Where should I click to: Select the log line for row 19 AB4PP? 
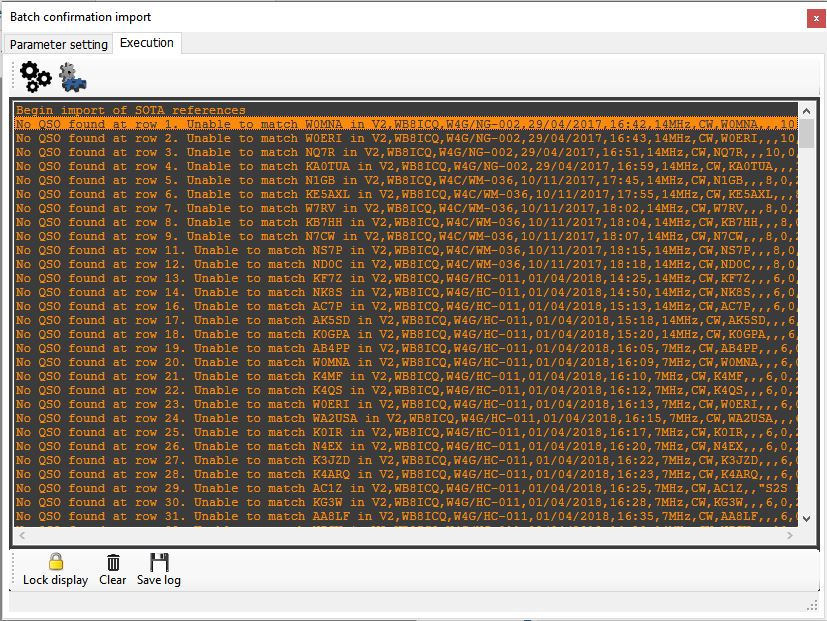(406, 348)
